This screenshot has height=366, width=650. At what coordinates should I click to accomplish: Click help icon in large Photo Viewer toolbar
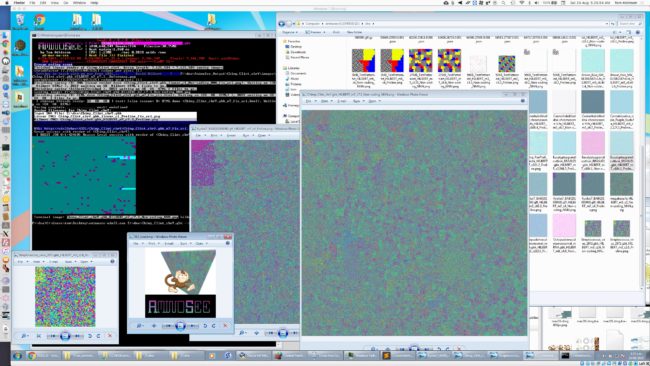coord(523,101)
